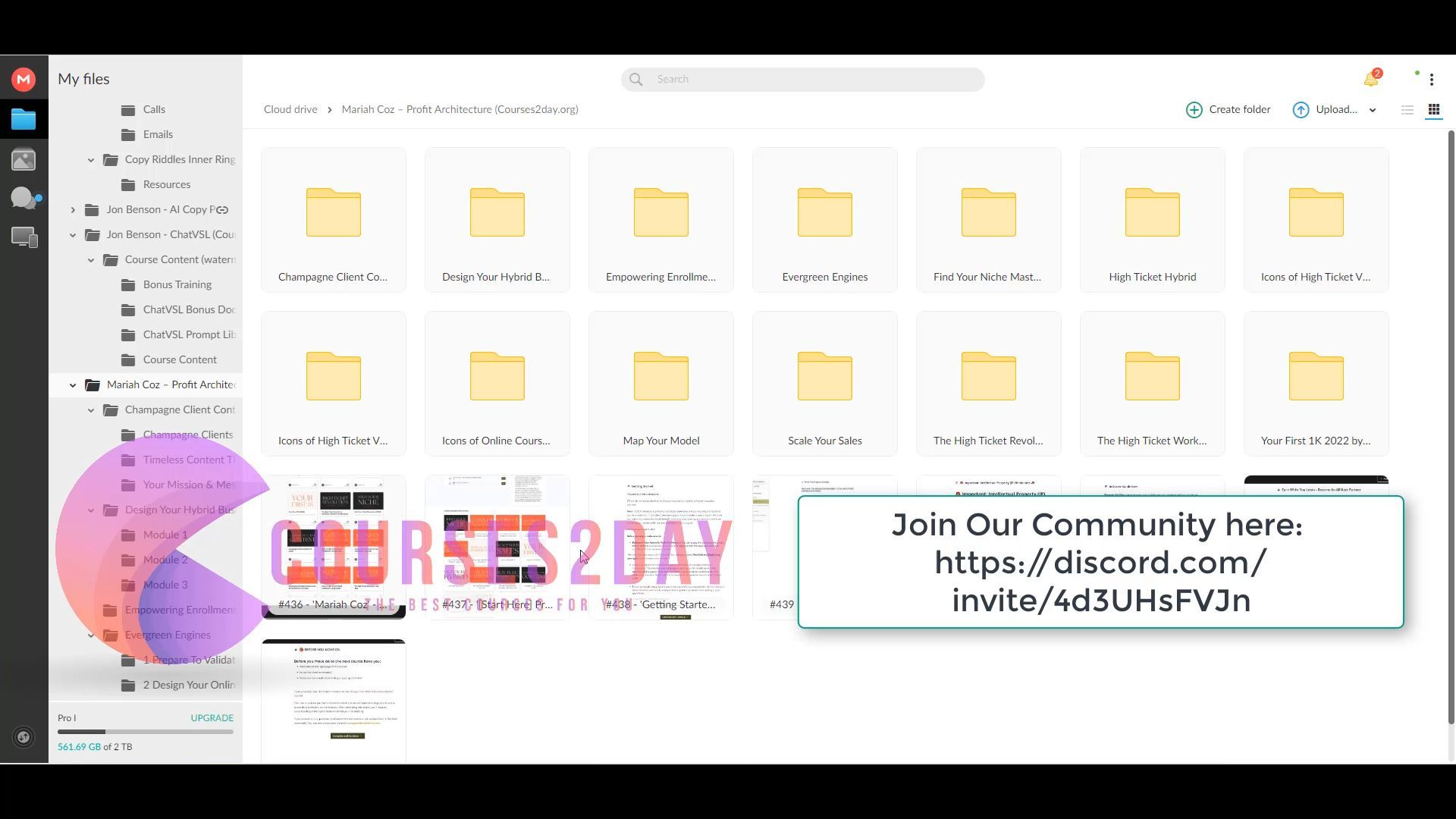Viewport: 1456px width, 819px height.
Task: Expand Jon Benson - AI Copy tree node
Action: point(73,210)
